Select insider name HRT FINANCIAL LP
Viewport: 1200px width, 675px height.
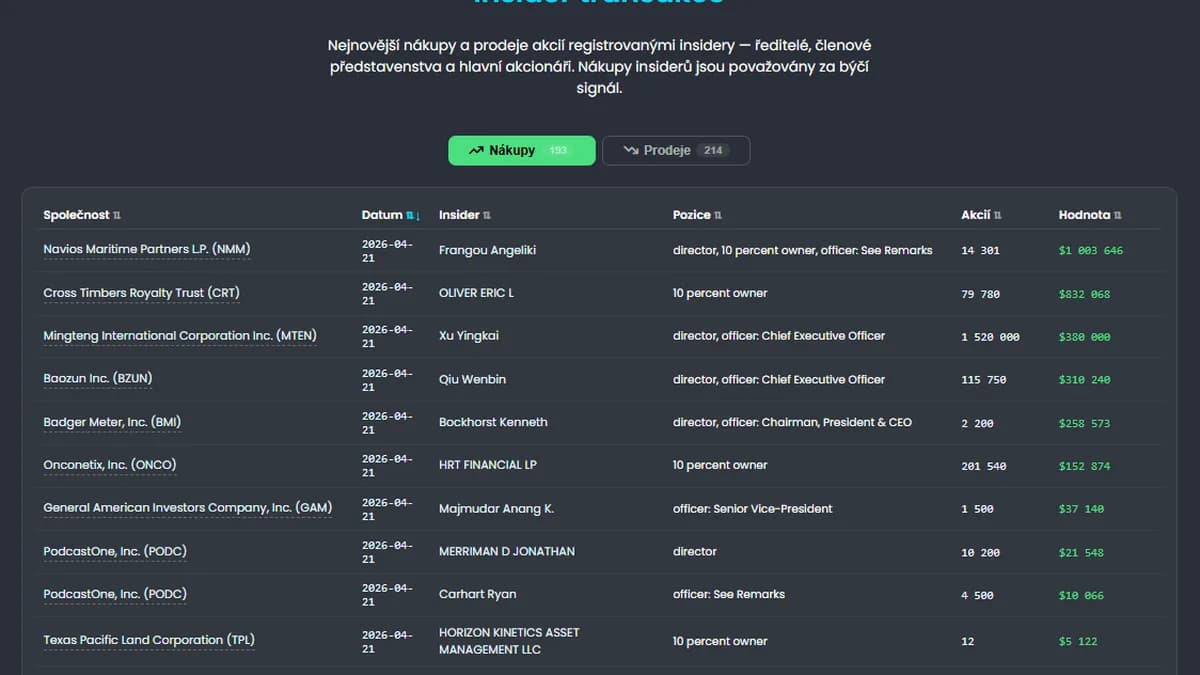click(x=488, y=465)
